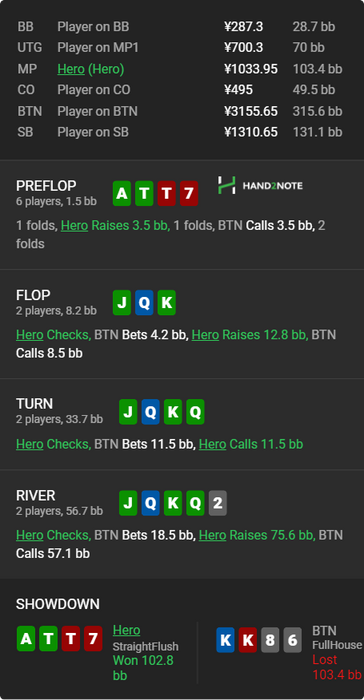Click the SHOWDOWN section heading
364x700 pixels.
[58, 604]
